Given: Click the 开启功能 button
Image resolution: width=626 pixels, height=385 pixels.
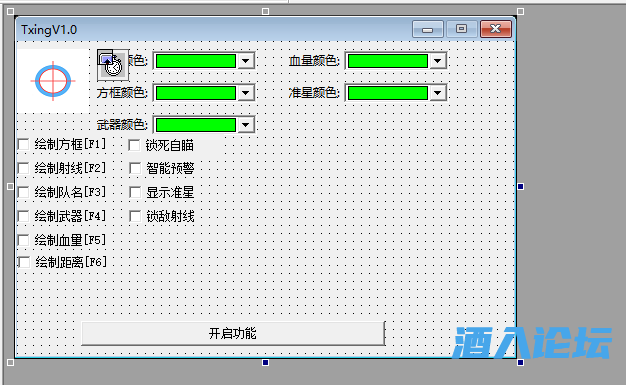Looking at the screenshot, I should coord(233,333).
